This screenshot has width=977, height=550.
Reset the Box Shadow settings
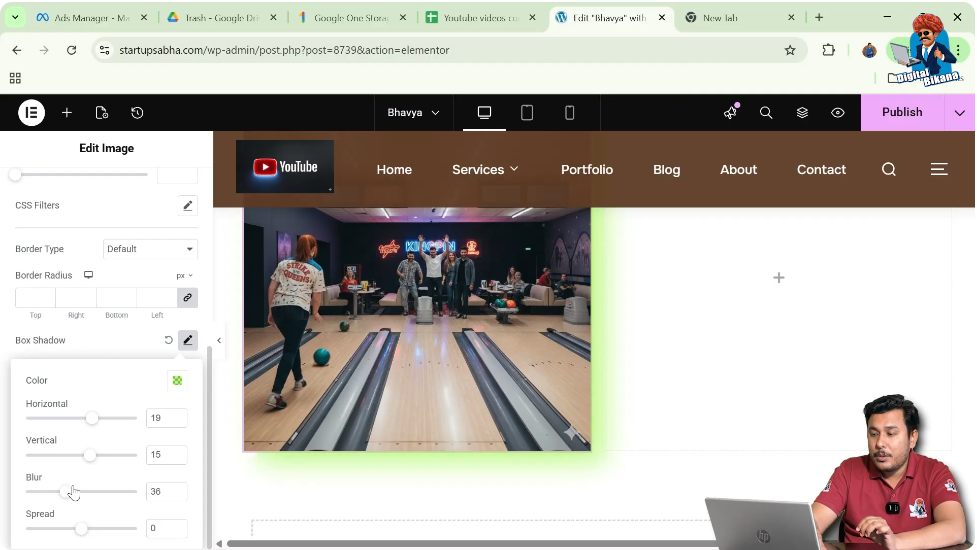[x=168, y=340]
